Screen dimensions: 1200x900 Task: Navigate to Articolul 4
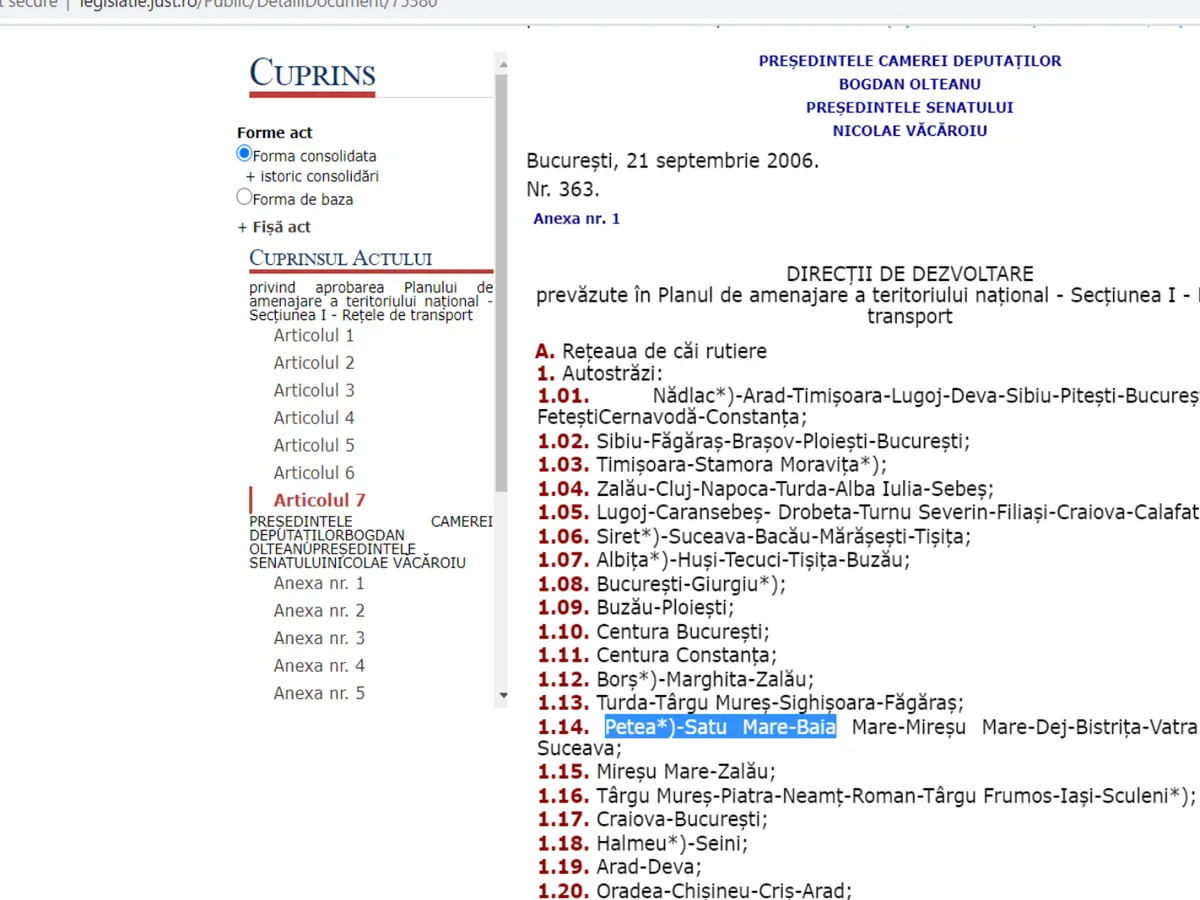314,418
